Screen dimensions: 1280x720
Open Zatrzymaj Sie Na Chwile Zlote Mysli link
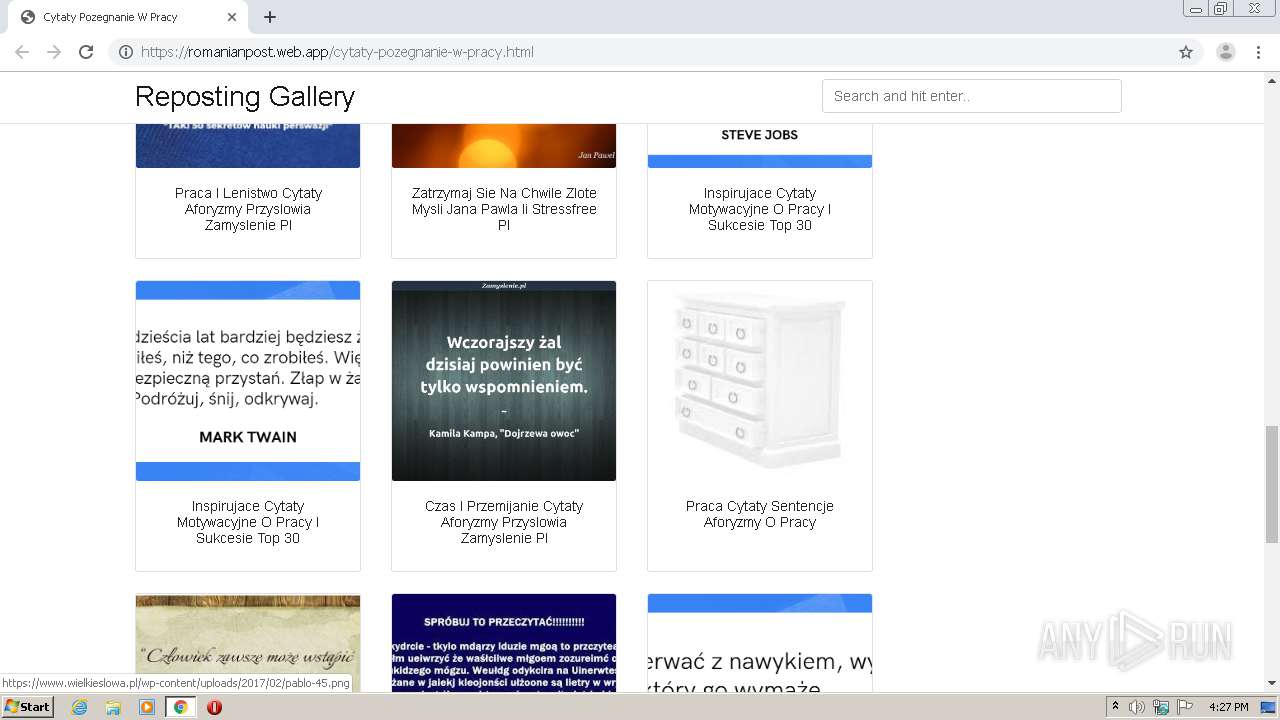pos(504,209)
